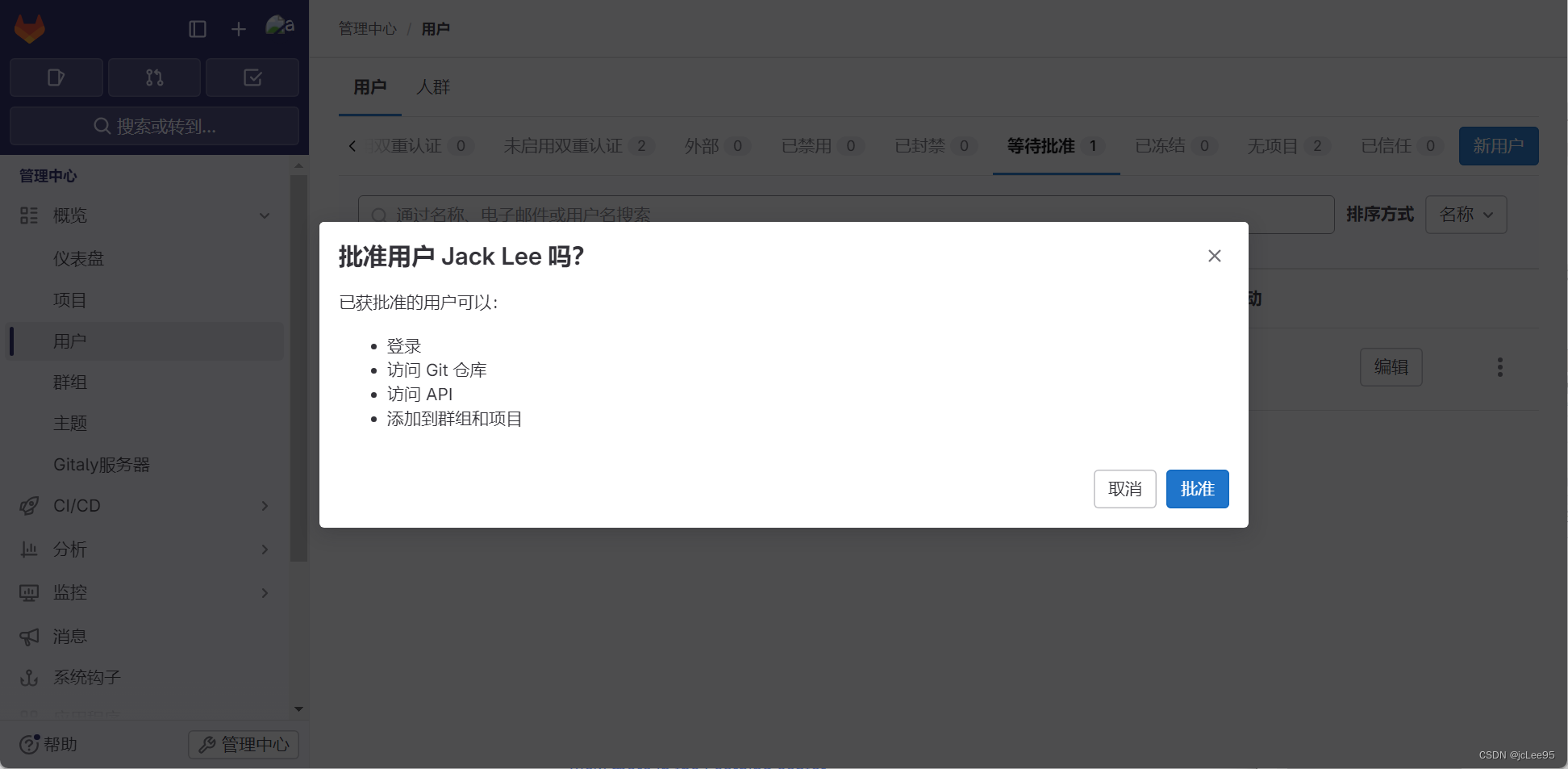The width and height of the screenshot is (1568, 769).
Task: Open 项目 in the sidebar
Action: tap(69, 300)
